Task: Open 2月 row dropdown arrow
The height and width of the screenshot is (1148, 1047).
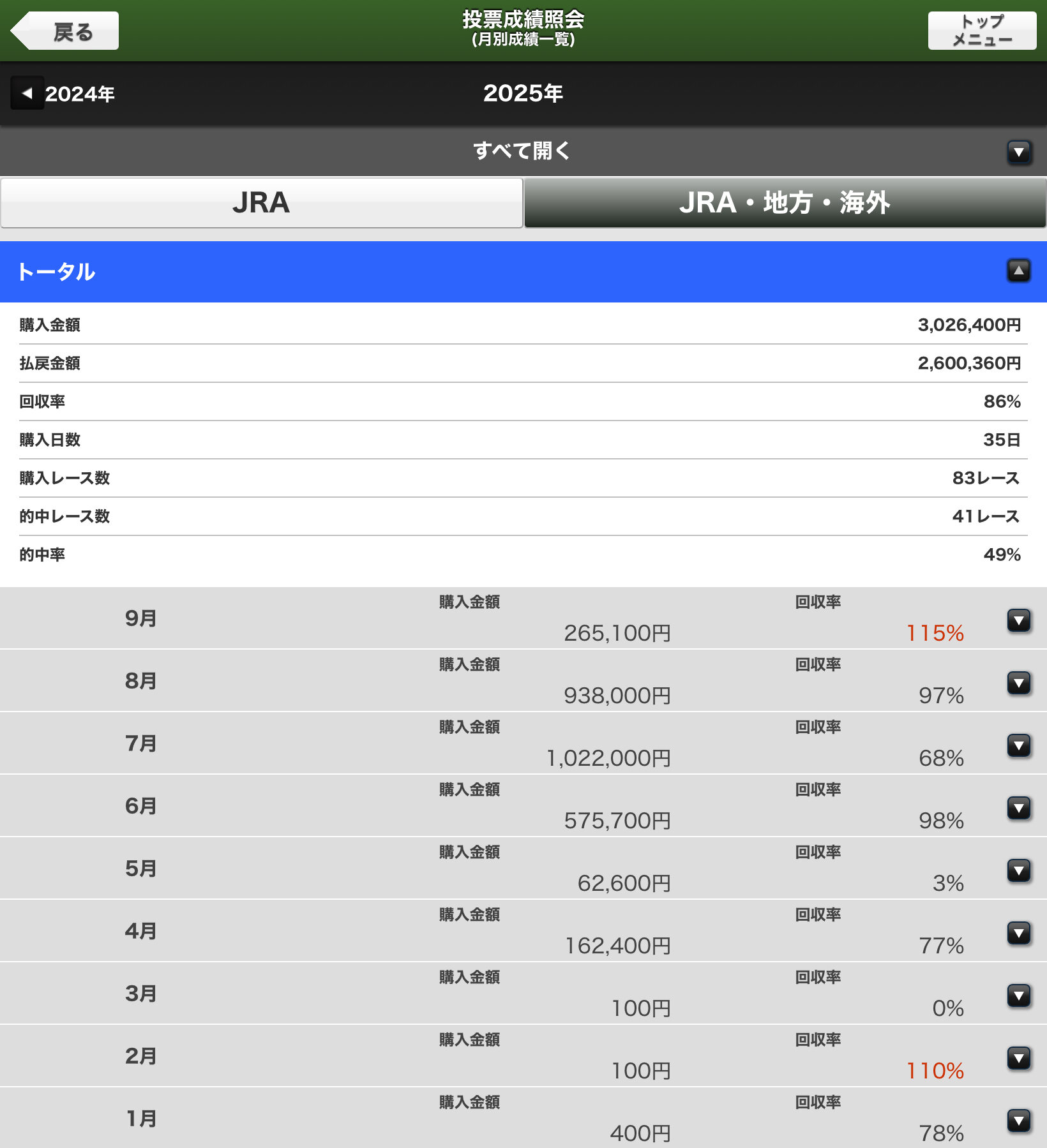Action: 1018,1057
